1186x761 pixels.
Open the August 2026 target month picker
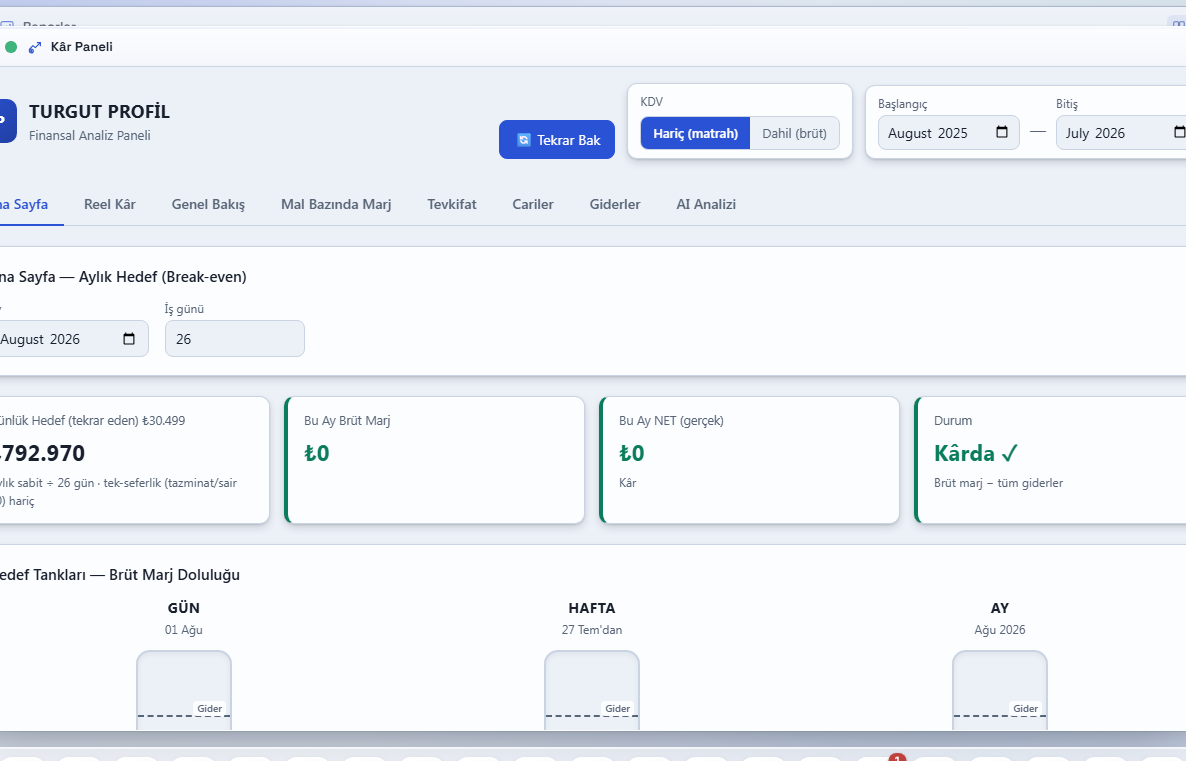(x=74, y=339)
